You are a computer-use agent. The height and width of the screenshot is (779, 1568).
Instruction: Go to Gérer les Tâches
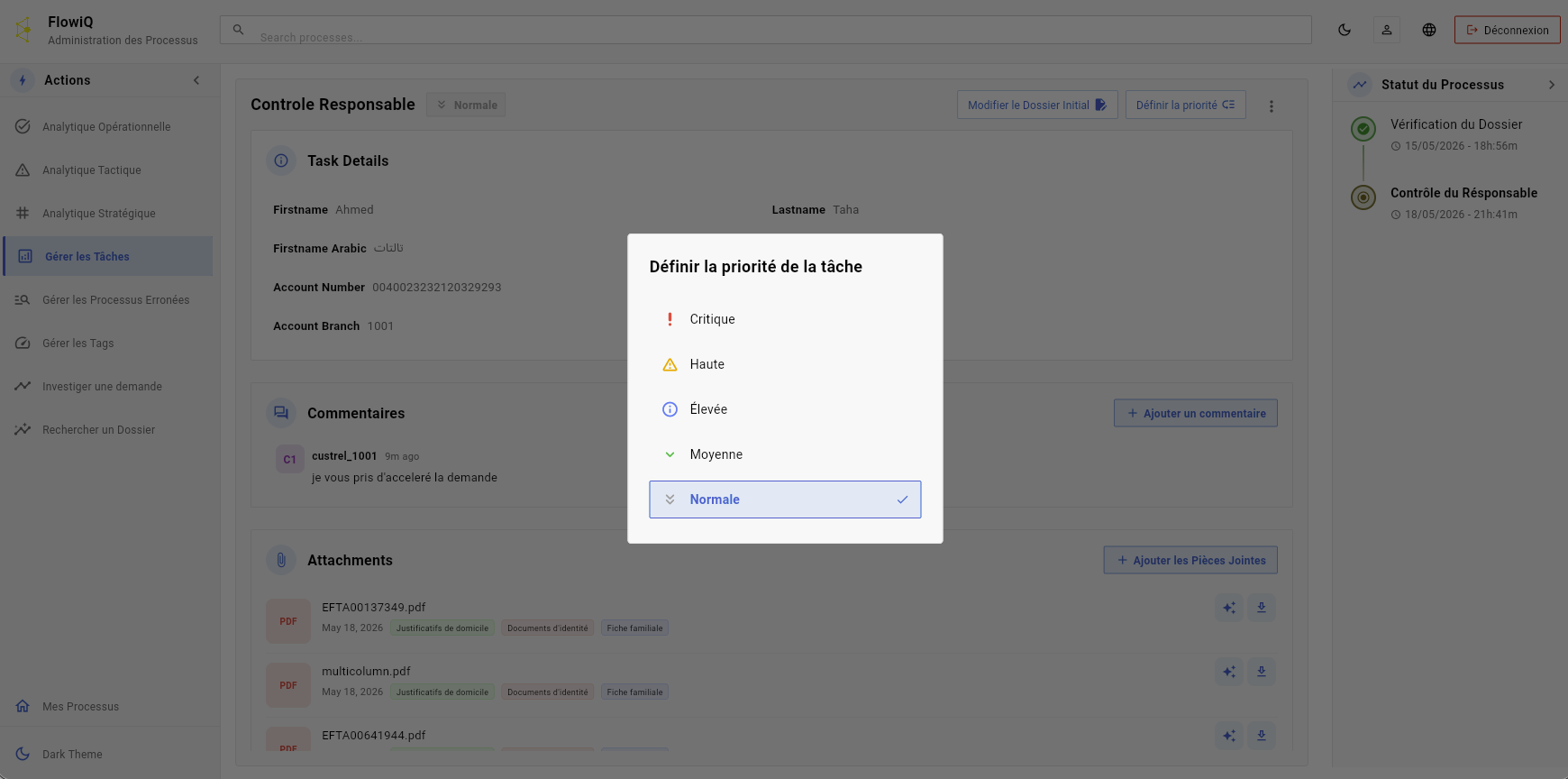point(108,257)
